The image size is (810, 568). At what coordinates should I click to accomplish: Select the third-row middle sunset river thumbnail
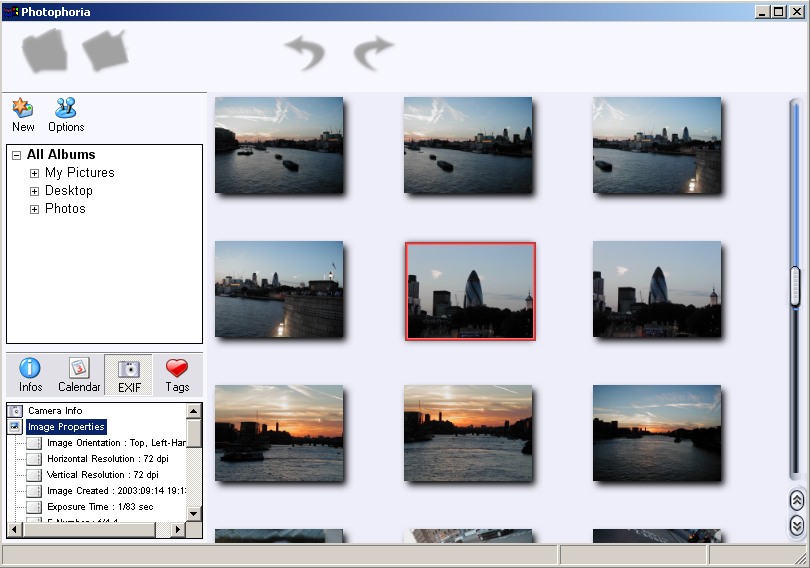click(x=468, y=433)
